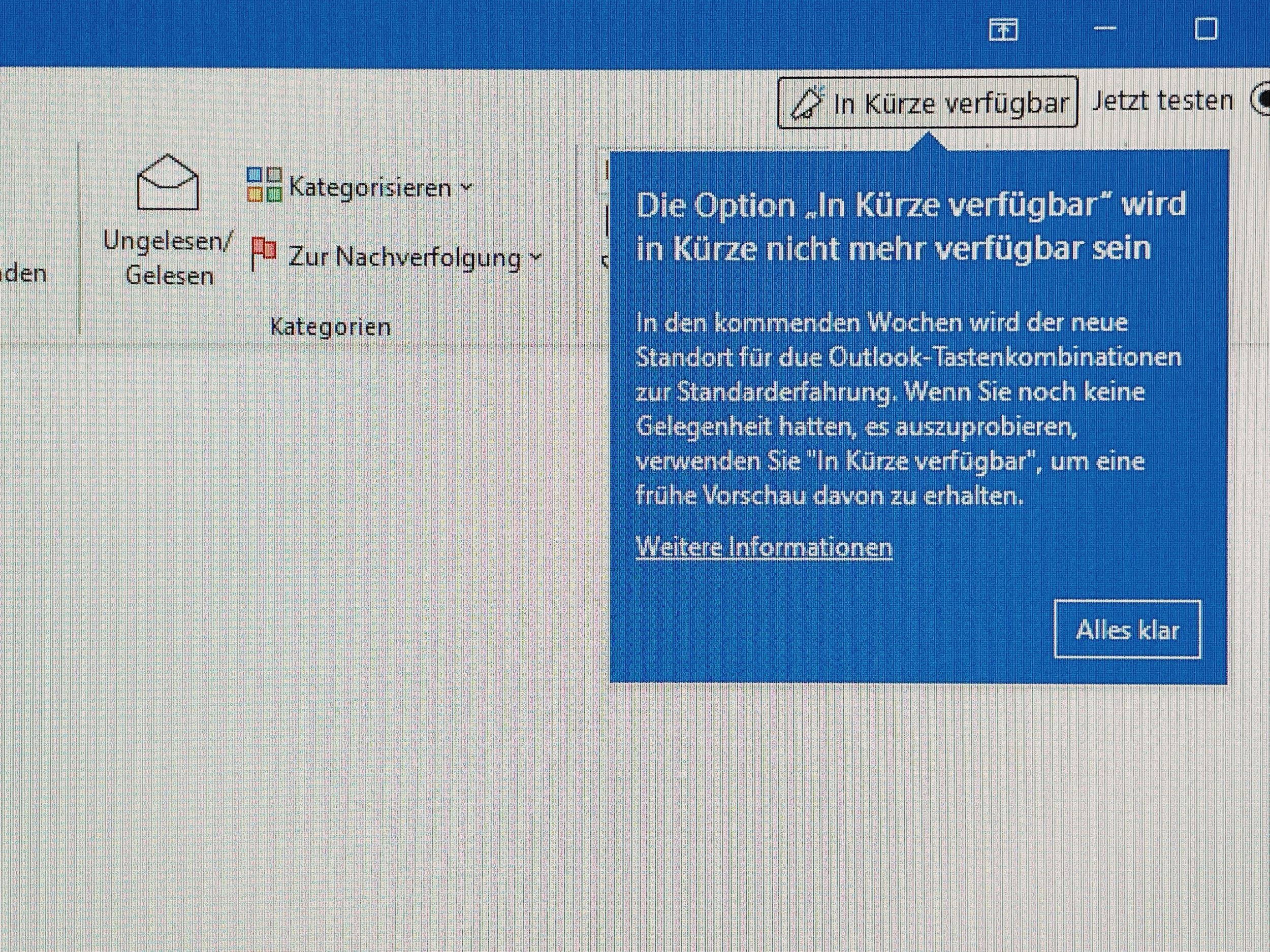Open the "Weitere Informationen" link
Viewport: 1270px width, 952px height.
pyautogui.click(x=764, y=546)
